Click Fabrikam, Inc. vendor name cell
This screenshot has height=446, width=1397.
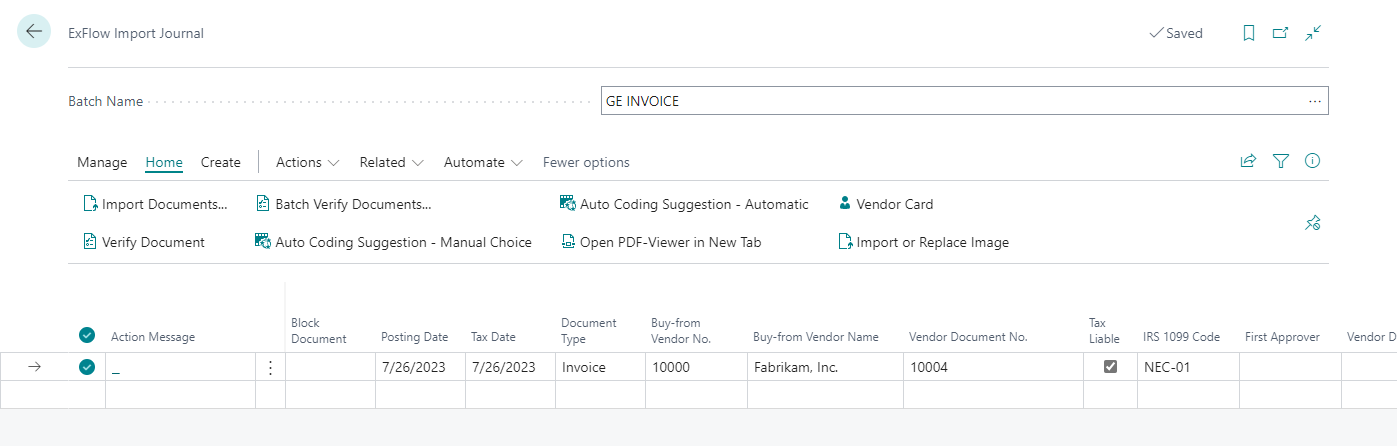pyautogui.click(x=825, y=367)
